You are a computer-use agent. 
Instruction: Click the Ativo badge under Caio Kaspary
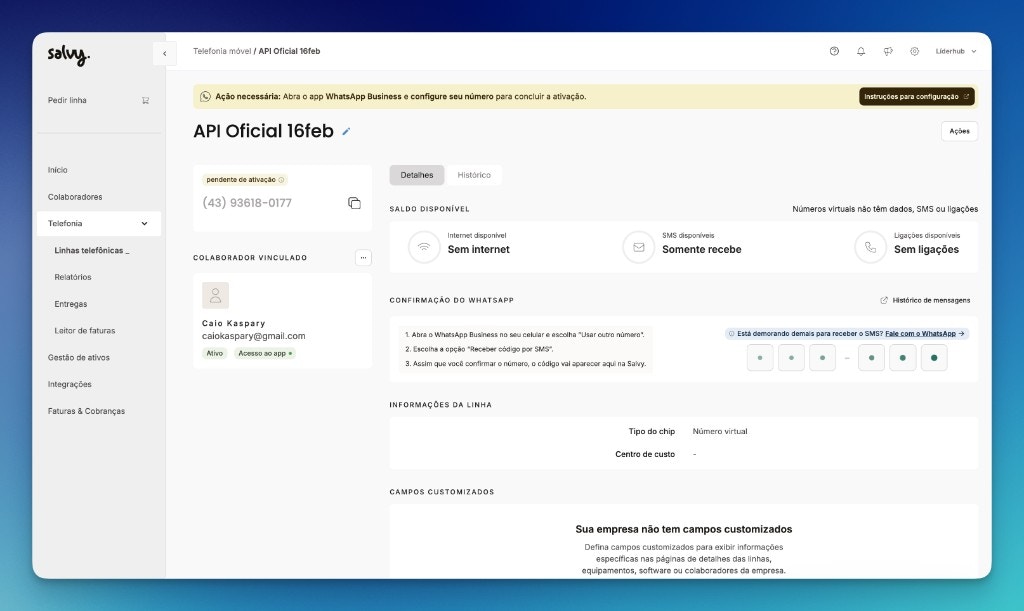point(215,353)
